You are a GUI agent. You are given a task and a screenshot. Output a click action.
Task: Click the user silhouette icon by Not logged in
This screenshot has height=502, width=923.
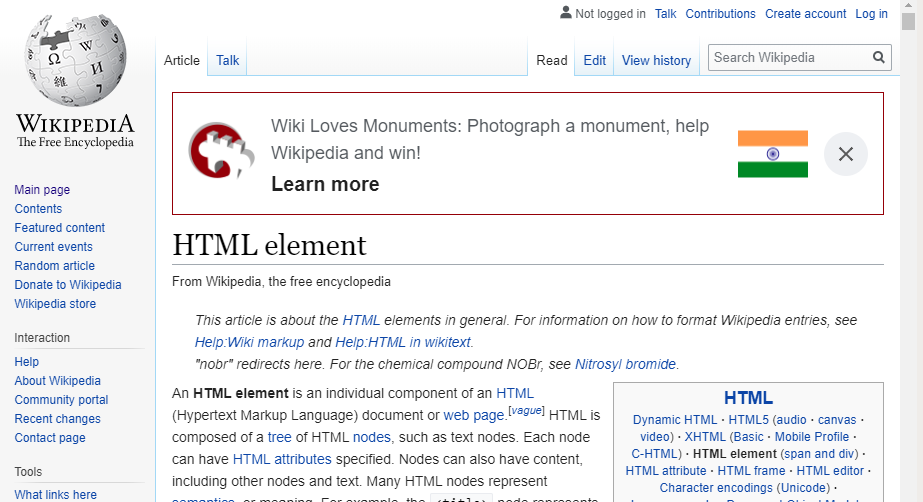565,12
